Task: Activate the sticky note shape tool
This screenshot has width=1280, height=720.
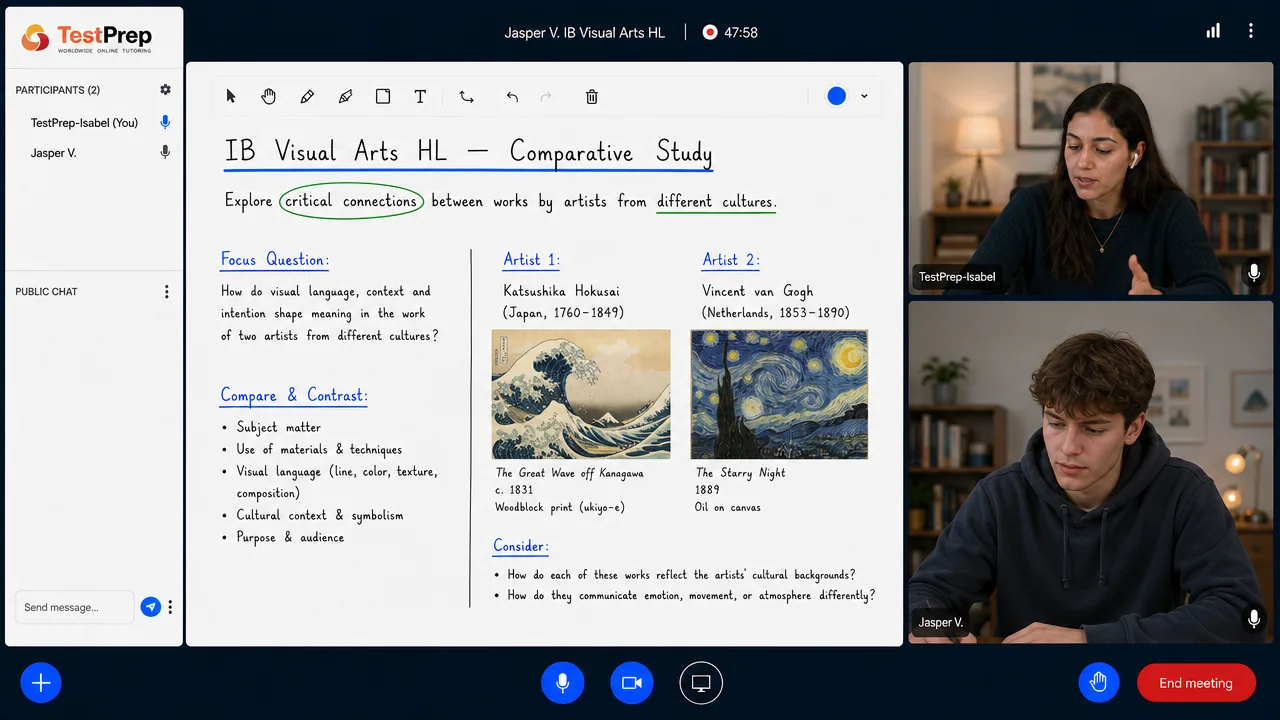Action: click(383, 97)
